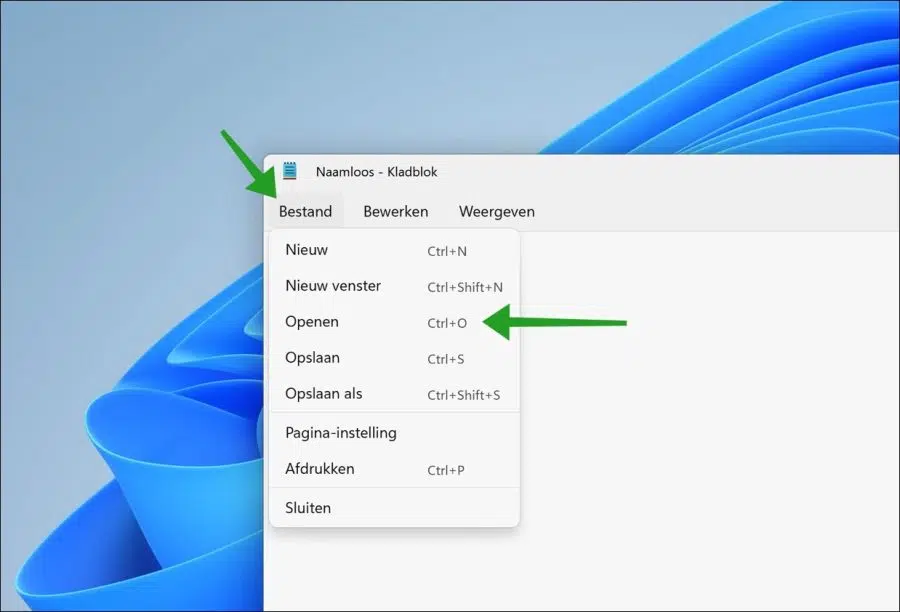Choose Opslaan to save the file

tap(394, 358)
